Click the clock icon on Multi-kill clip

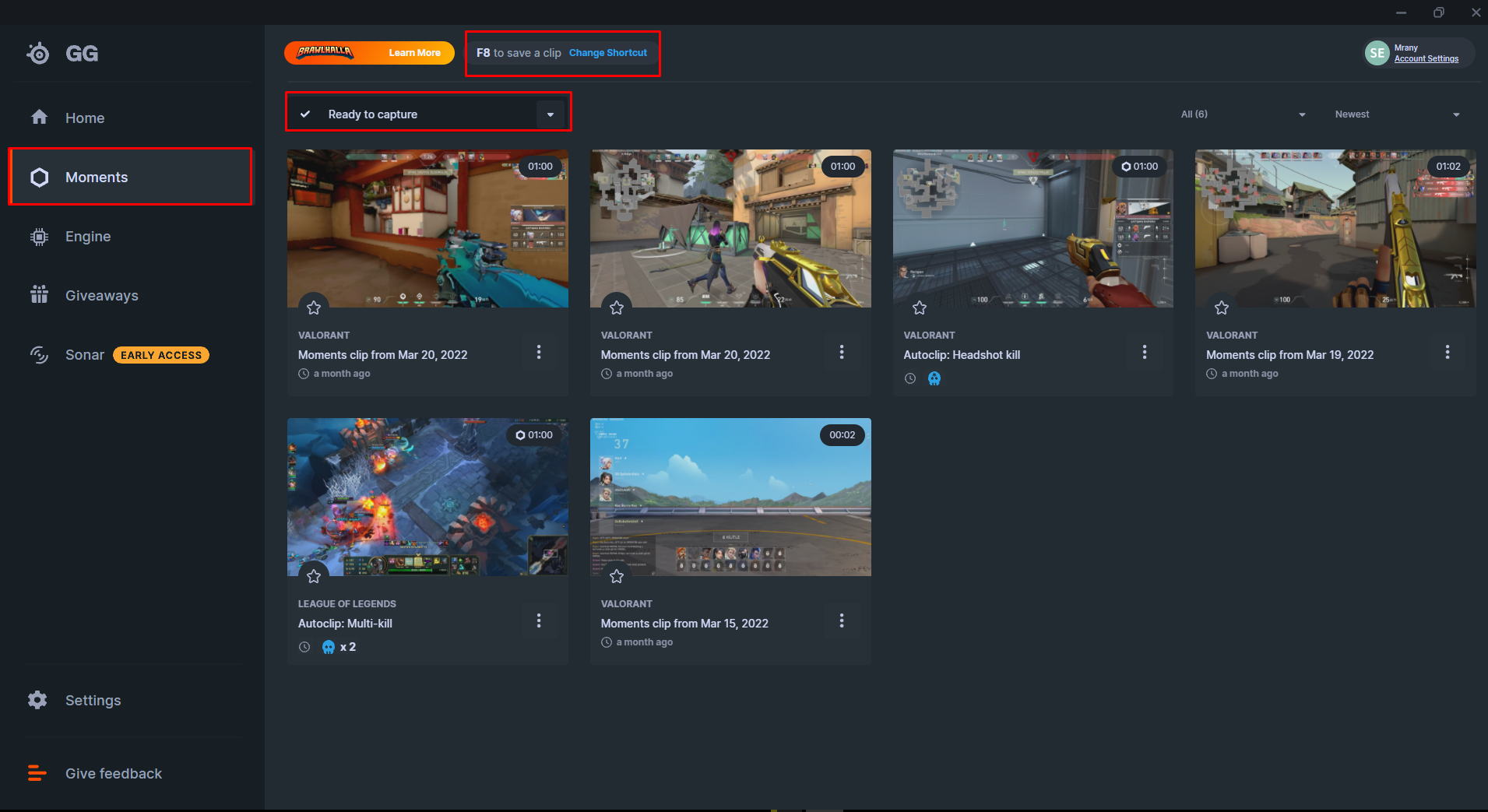pos(304,647)
